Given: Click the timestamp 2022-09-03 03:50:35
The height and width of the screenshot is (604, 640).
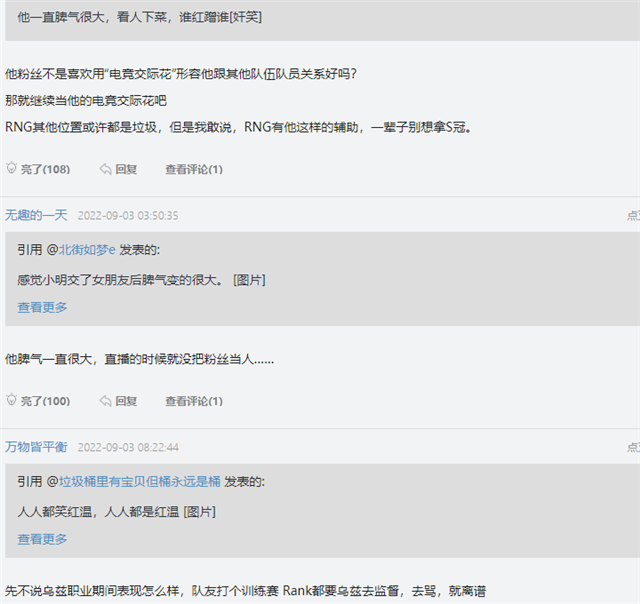Looking at the screenshot, I should pyautogui.click(x=128, y=216).
